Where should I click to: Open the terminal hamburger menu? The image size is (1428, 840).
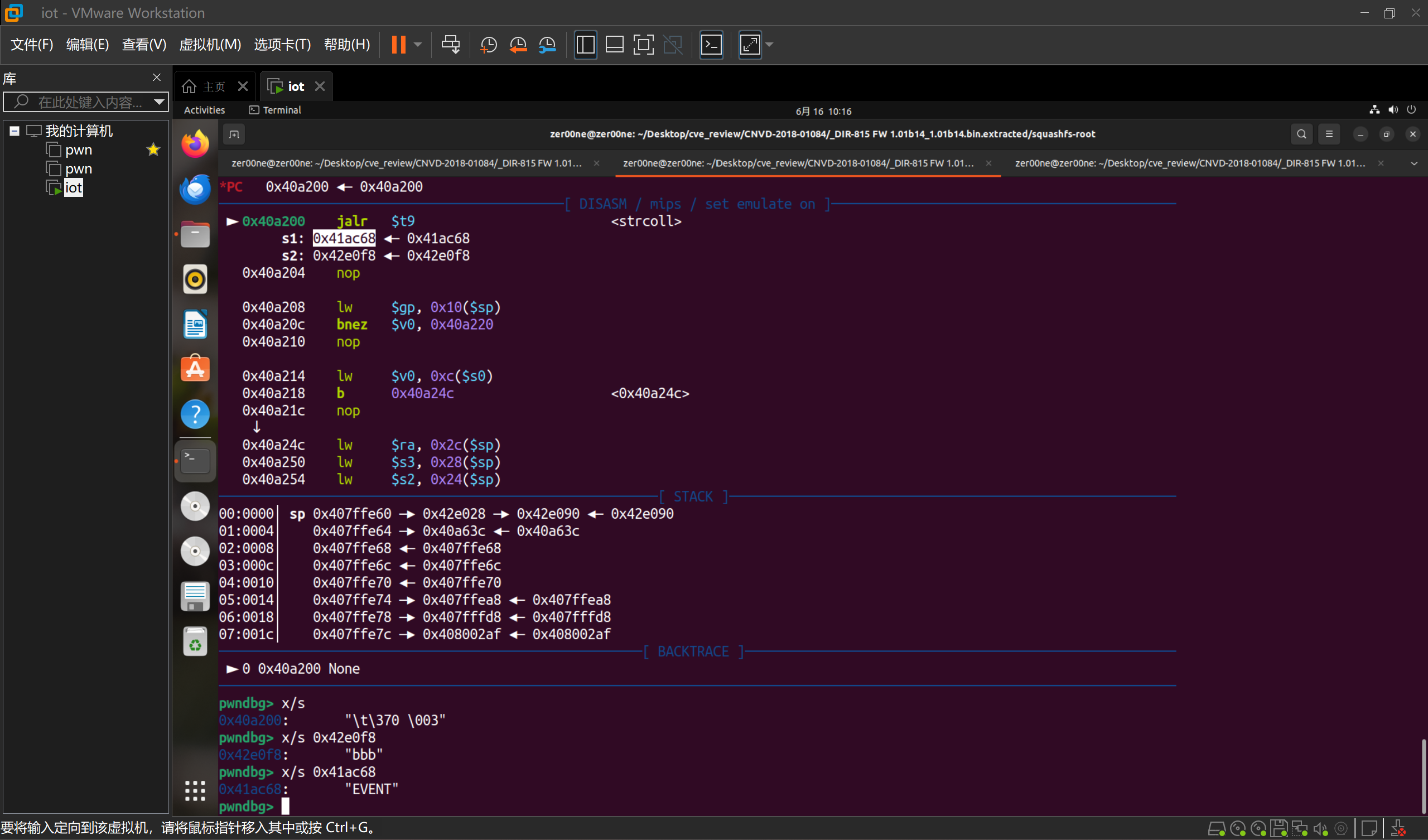pos(1329,134)
